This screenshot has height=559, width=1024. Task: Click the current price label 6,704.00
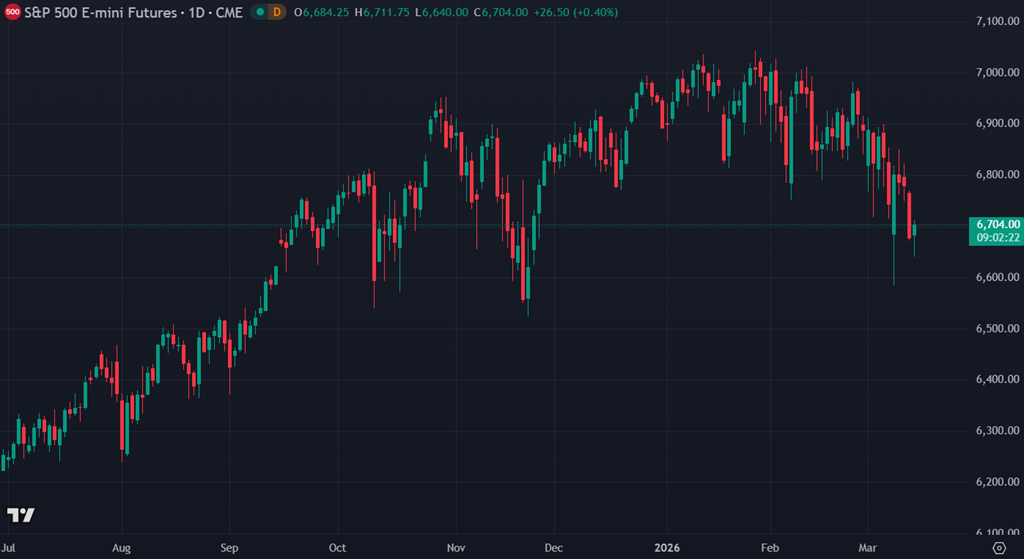tap(995, 224)
